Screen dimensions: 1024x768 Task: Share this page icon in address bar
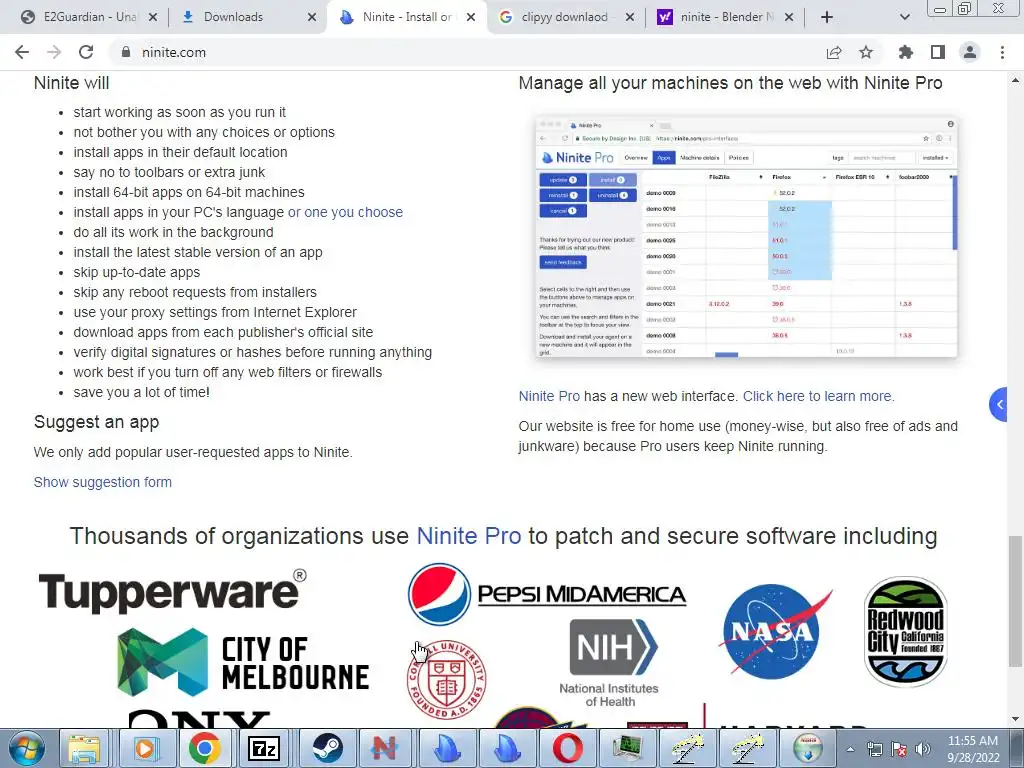tap(834, 52)
